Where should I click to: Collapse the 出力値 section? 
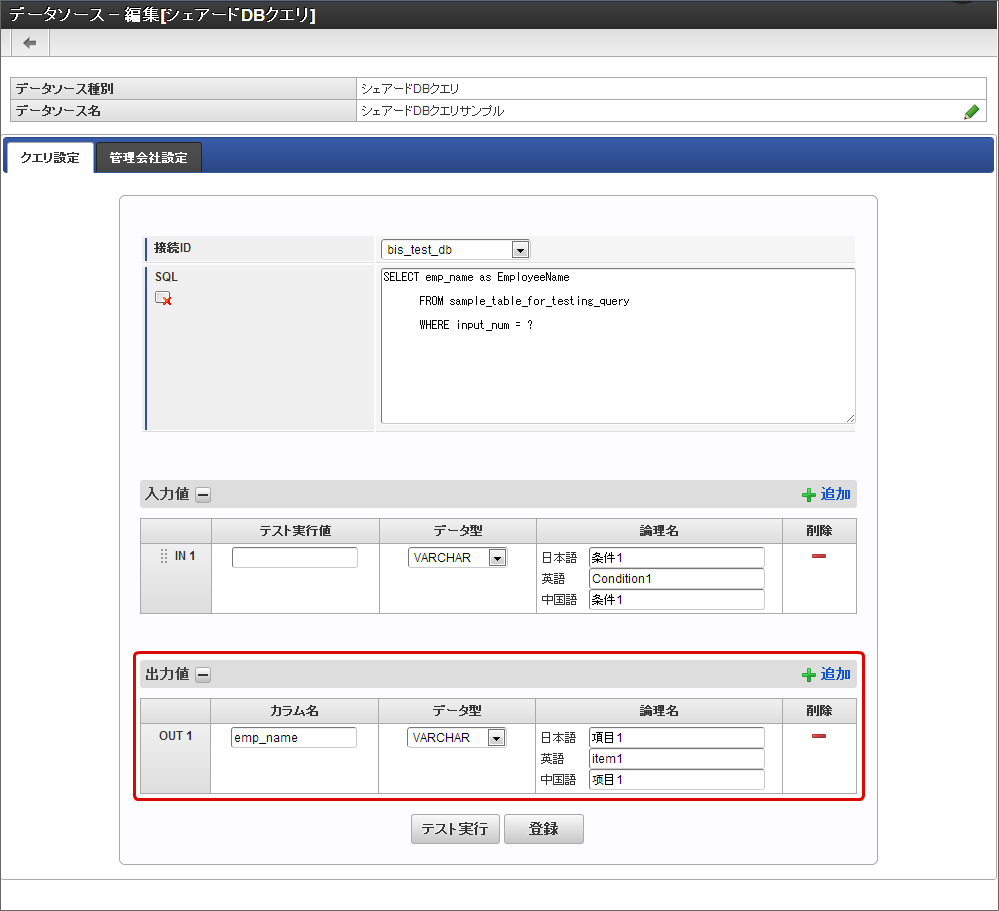[x=203, y=675]
